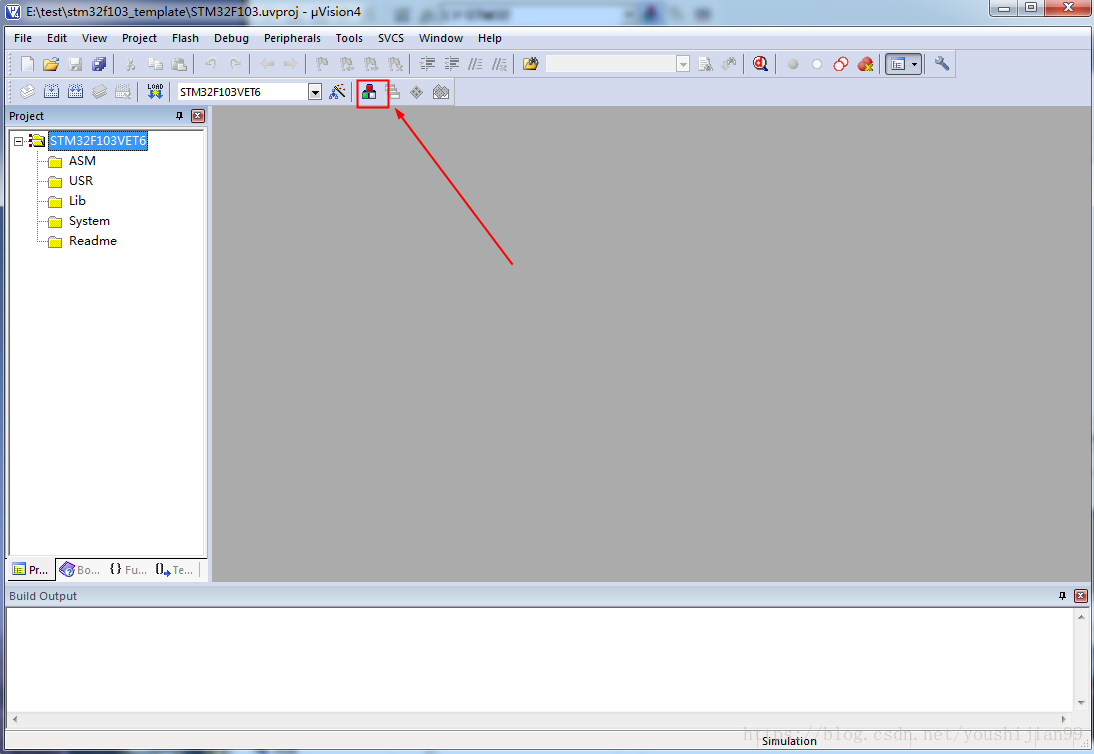Open the View menu
This screenshot has width=1094, height=754.
pos(94,38)
